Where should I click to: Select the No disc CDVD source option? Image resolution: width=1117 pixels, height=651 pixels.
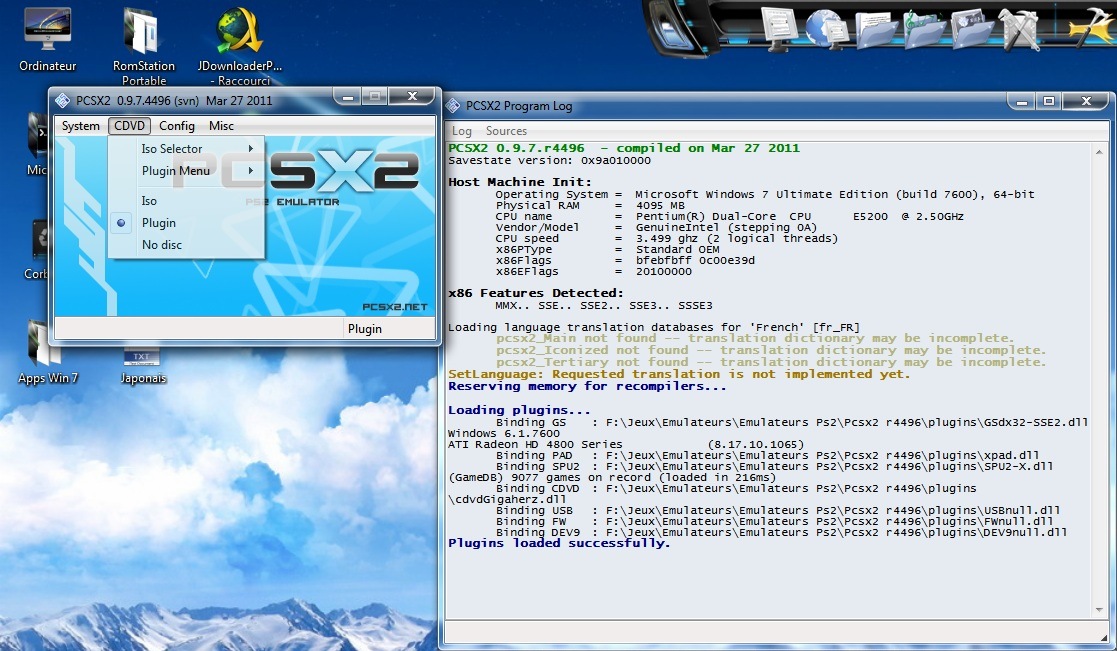[187, 245]
